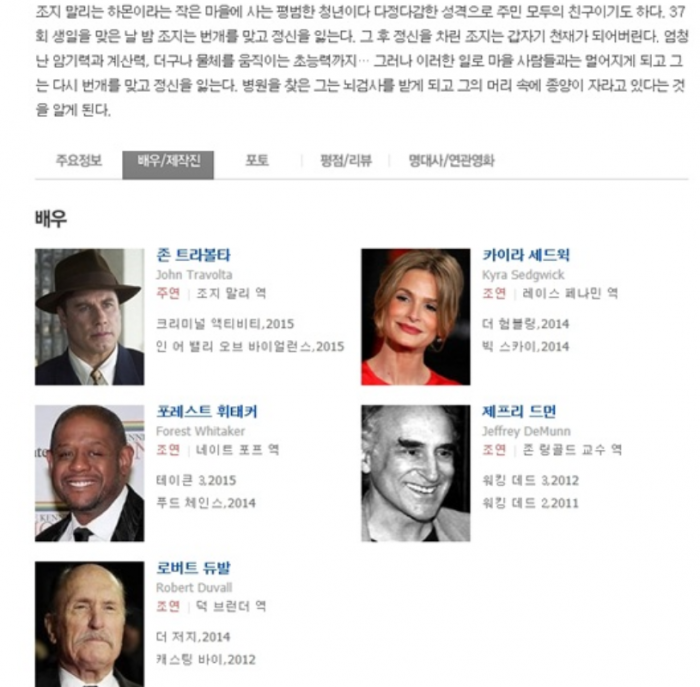
Task: Click the Robert Duvall photo thumbnail
Action: point(90,624)
